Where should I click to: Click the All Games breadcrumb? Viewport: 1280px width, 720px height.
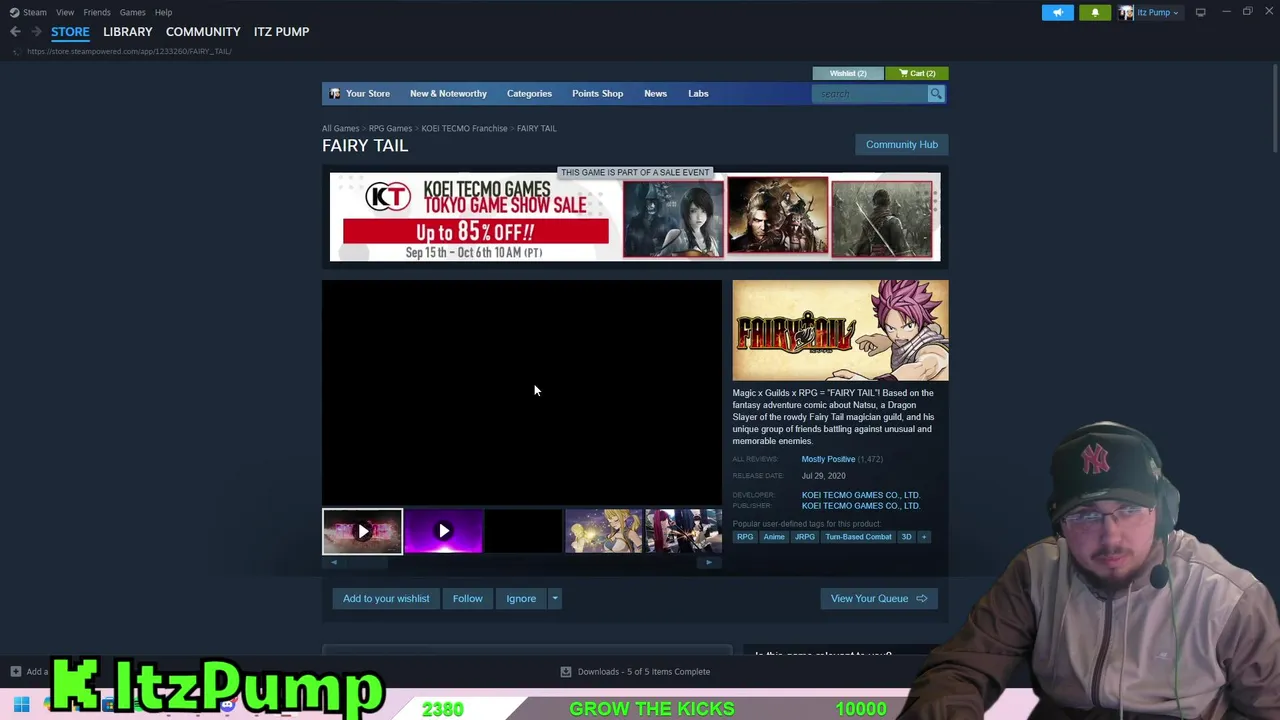[x=340, y=128]
